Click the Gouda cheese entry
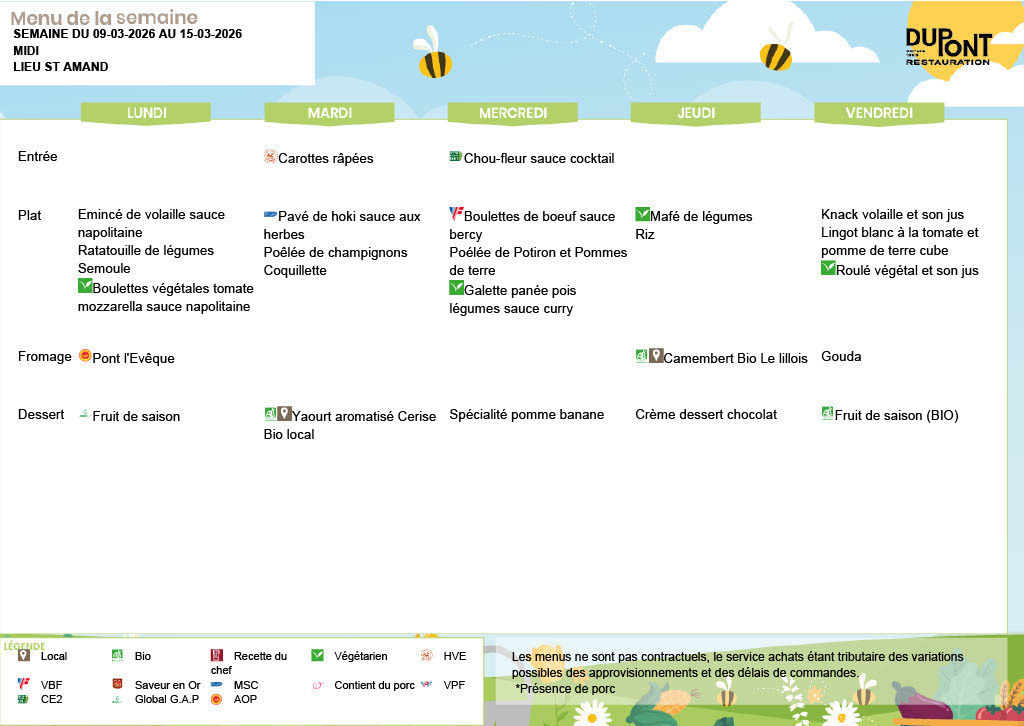 pyautogui.click(x=841, y=357)
